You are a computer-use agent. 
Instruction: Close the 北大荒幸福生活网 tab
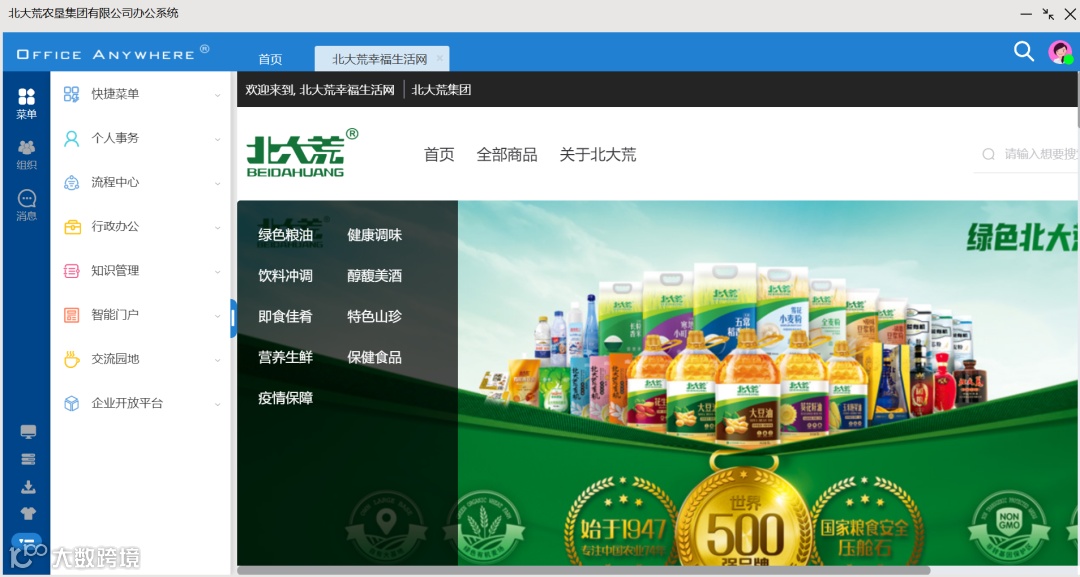pyautogui.click(x=439, y=59)
